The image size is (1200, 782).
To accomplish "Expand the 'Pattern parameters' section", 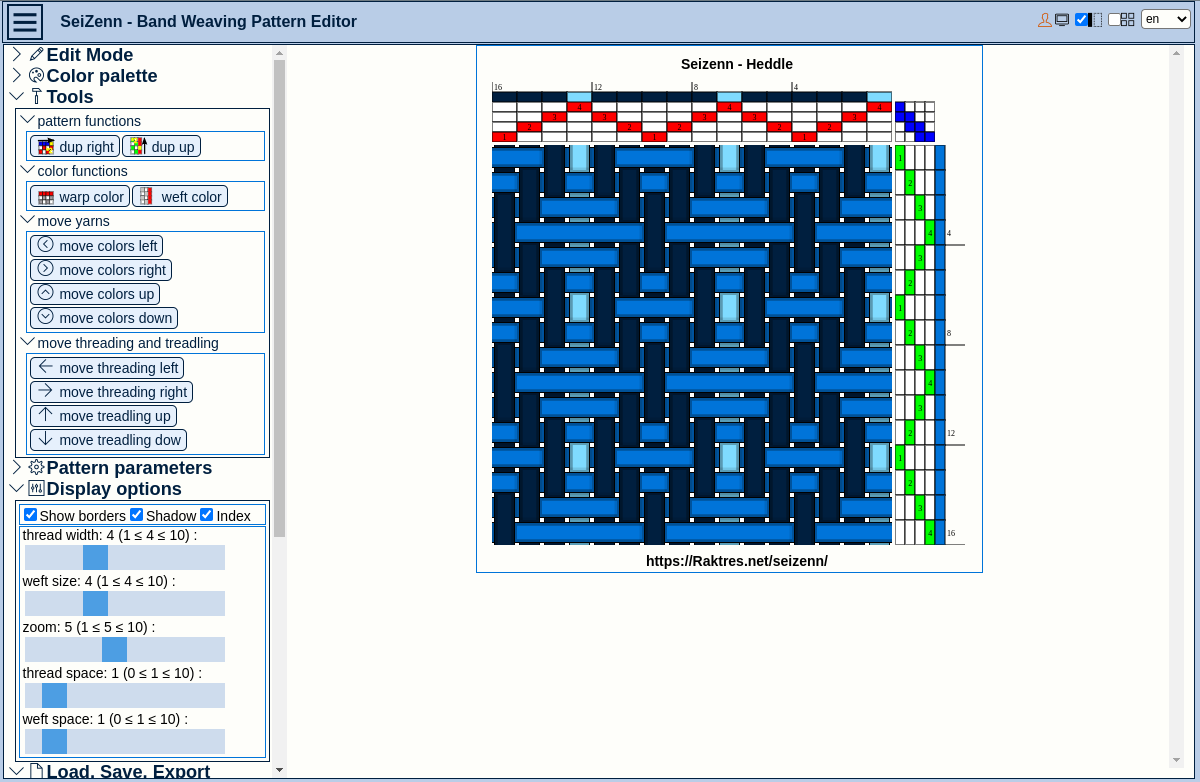I will [16, 466].
